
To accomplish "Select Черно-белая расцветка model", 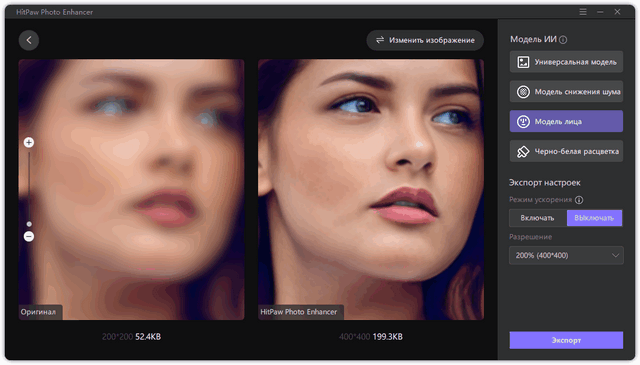I will (x=566, y=151).
